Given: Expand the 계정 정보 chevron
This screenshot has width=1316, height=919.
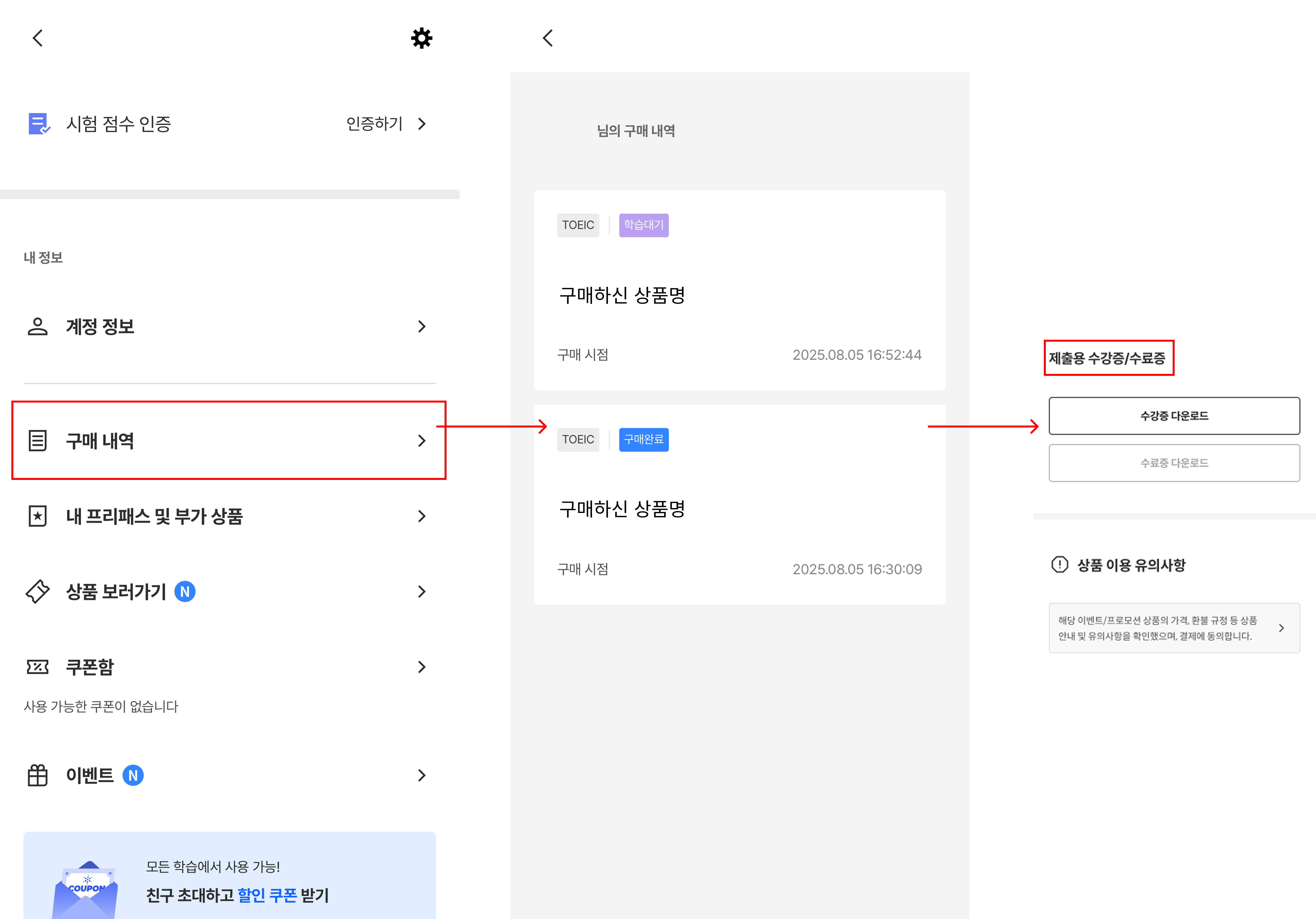Looking at the screenshot, I should 422,326.
